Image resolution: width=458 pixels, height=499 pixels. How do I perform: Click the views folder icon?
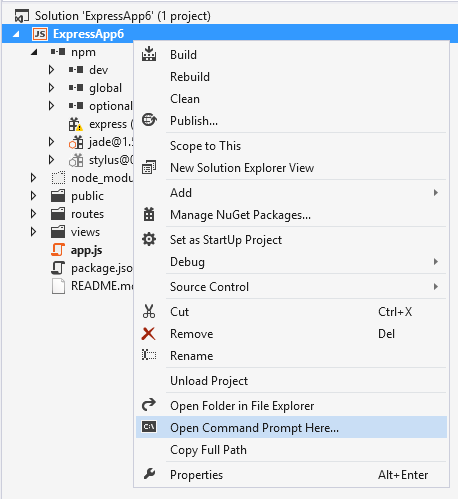58,232
